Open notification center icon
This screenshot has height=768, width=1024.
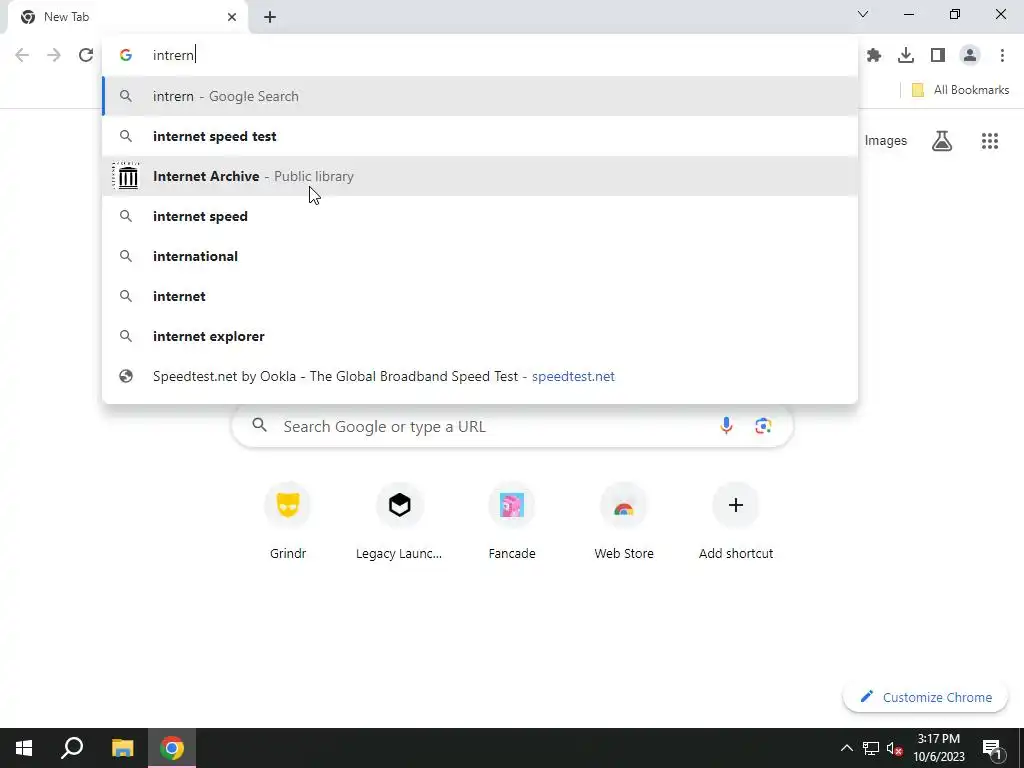[991, 748]
